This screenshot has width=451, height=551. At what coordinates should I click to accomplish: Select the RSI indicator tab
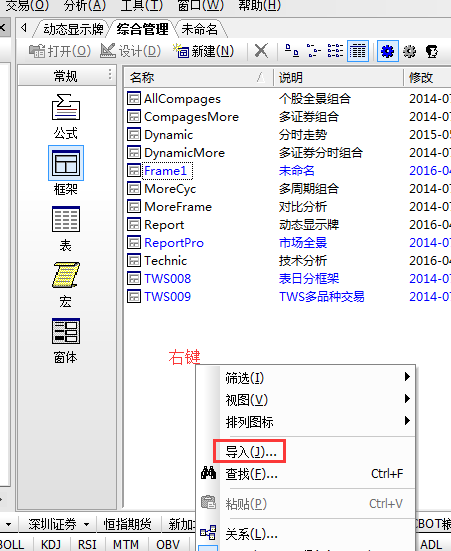point(87,544)
